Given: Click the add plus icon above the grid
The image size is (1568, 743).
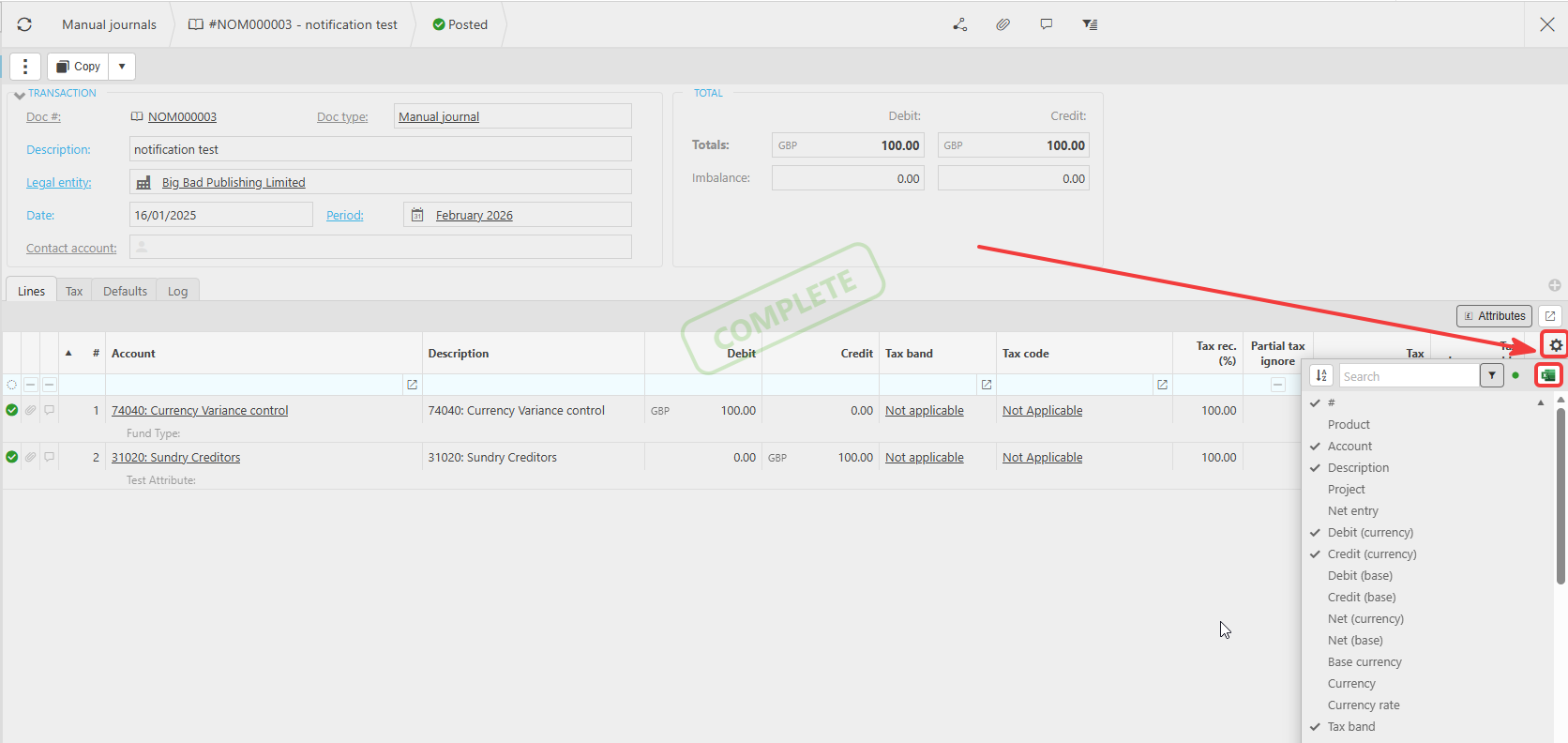Looking at the screenshot, I should [1555, 285].
